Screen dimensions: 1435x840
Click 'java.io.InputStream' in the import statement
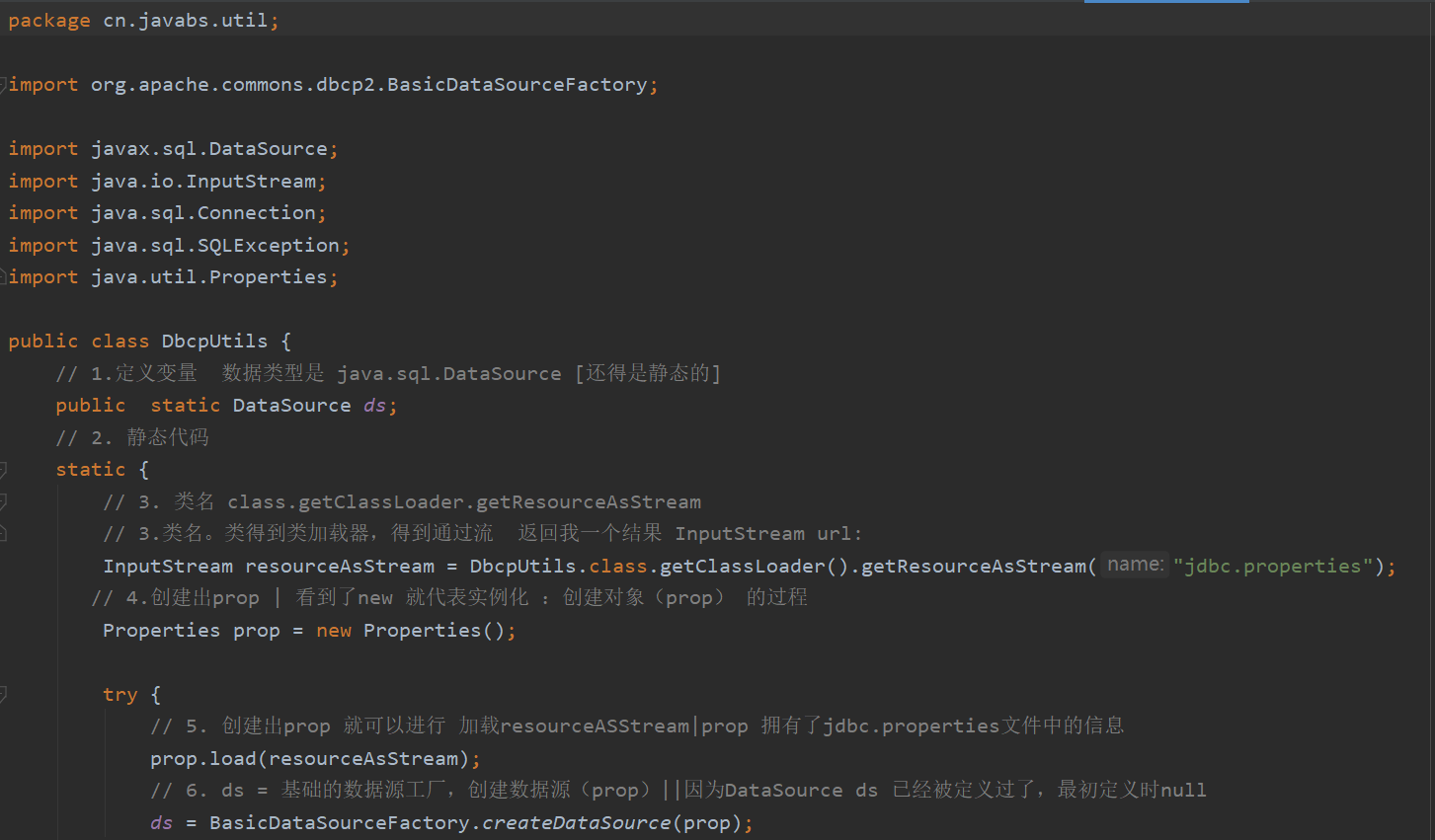tap(203, 182)
